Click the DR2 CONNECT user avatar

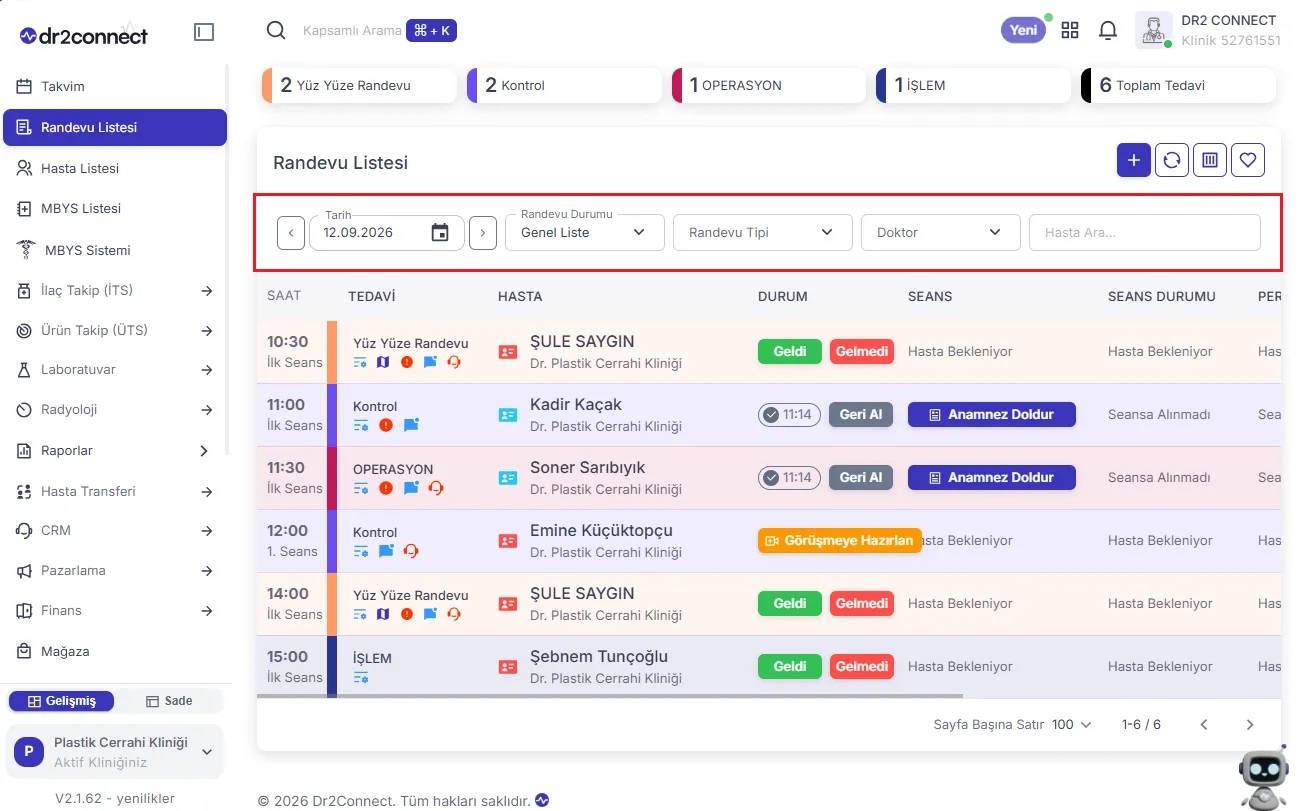pos(1154,30)
